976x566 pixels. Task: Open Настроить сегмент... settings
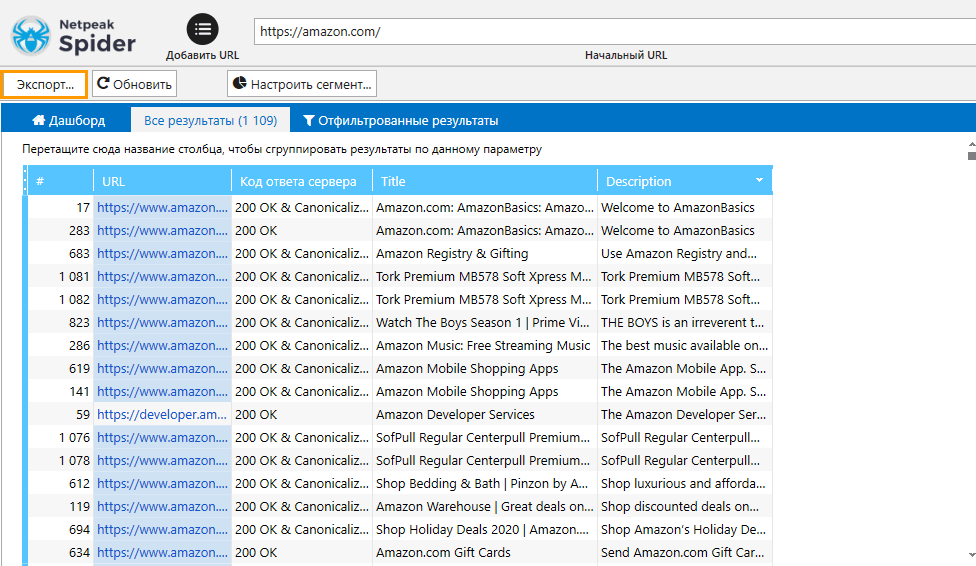click(302, 84)
